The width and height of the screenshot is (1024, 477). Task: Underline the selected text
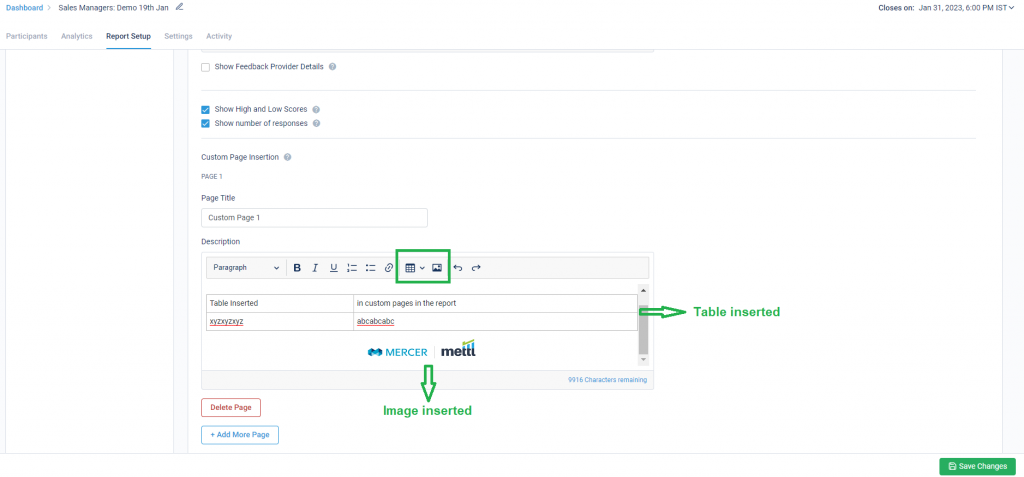(x=333, y=268)
